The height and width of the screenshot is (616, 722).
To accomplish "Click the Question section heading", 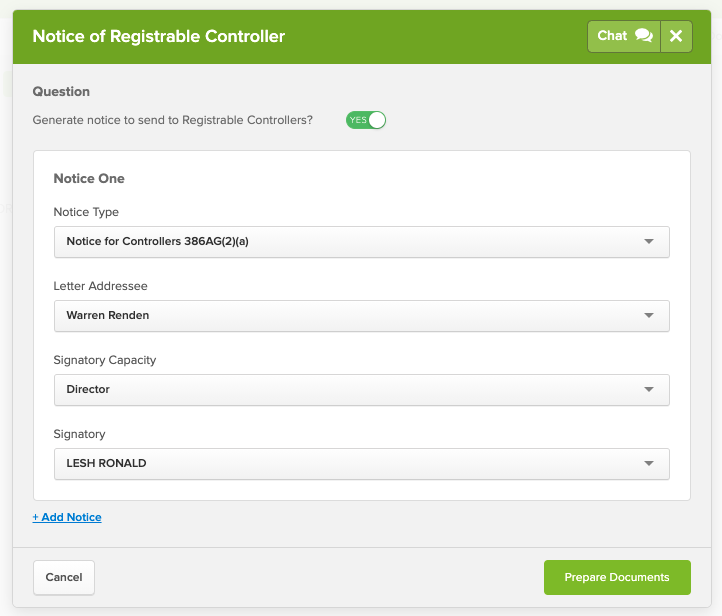I will [61, 91].
